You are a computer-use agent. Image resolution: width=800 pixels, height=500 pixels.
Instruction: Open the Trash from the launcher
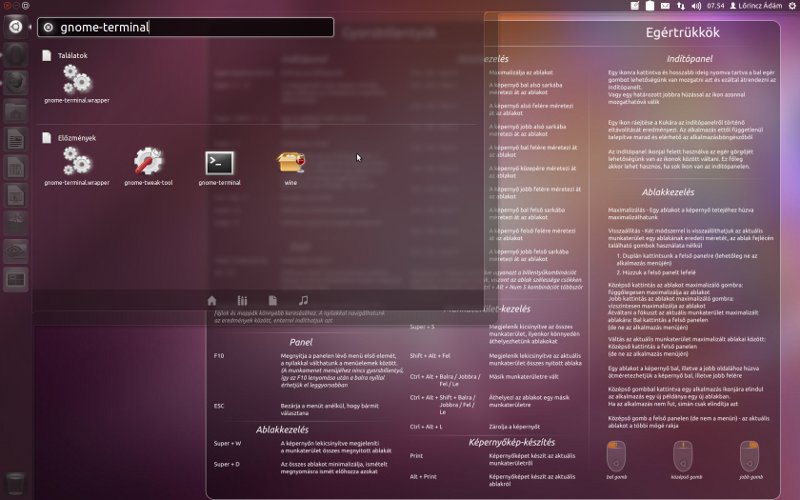click(x=15, y=483)
